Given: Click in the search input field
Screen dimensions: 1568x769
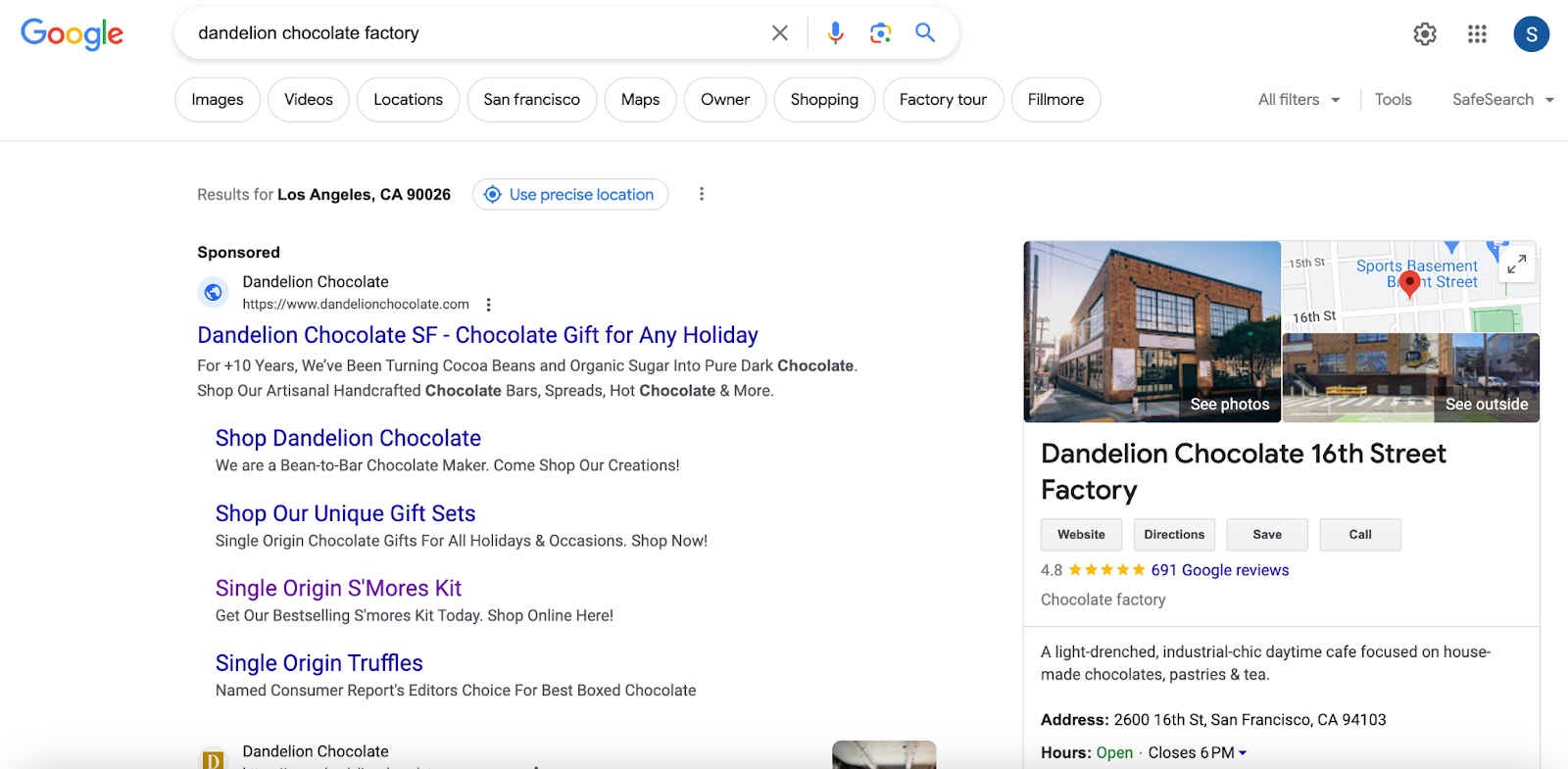Looking at the screenshot, I should point(475,33).
